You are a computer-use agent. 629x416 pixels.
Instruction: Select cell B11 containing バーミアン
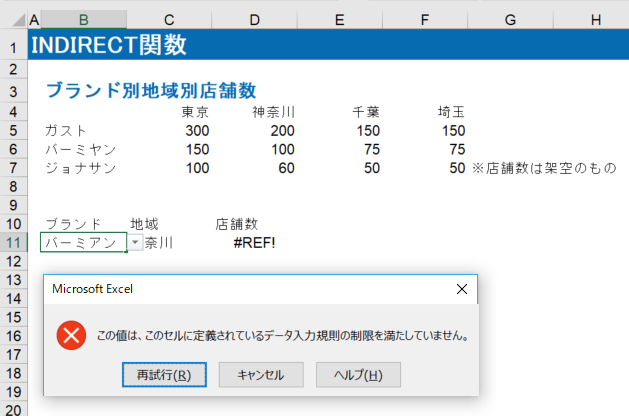click(x=82, y=243)
